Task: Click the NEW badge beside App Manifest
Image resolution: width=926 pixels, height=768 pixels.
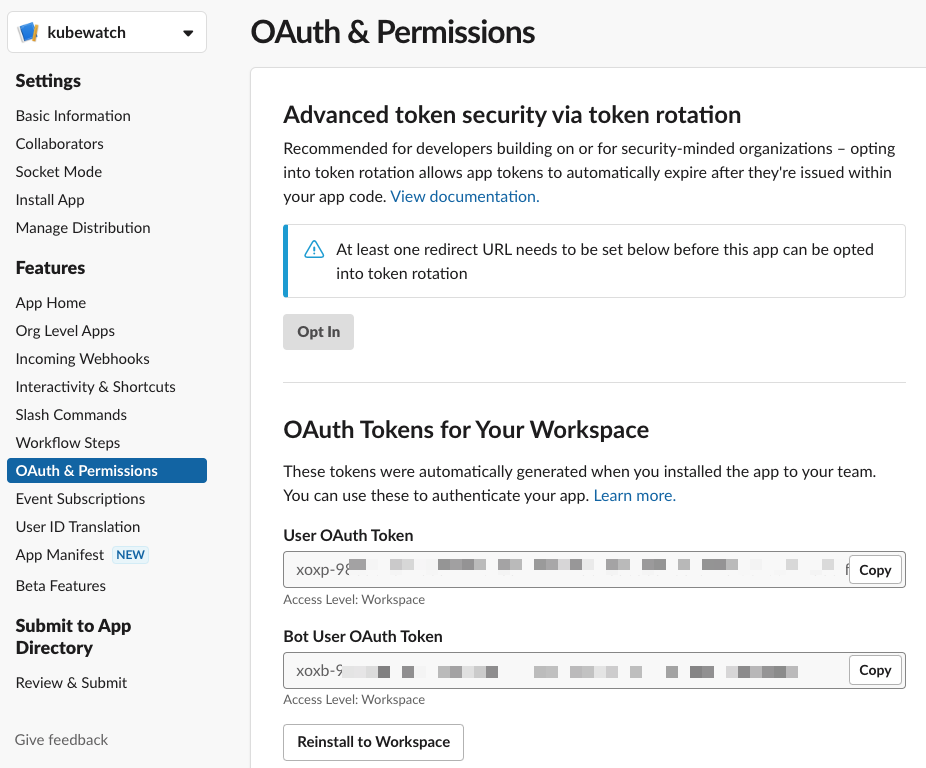Action: 130,555
